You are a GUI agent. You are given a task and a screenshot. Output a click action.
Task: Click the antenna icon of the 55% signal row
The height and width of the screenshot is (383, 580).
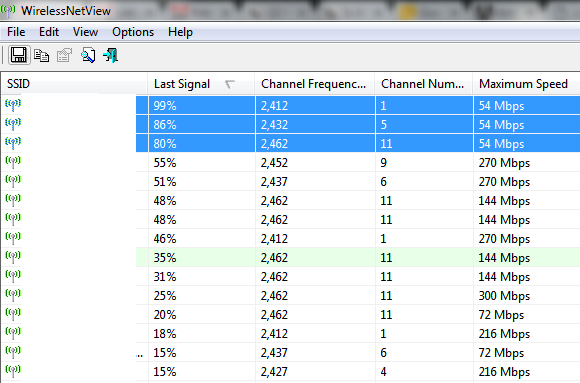pyautogui.click(x=13, y=162)
